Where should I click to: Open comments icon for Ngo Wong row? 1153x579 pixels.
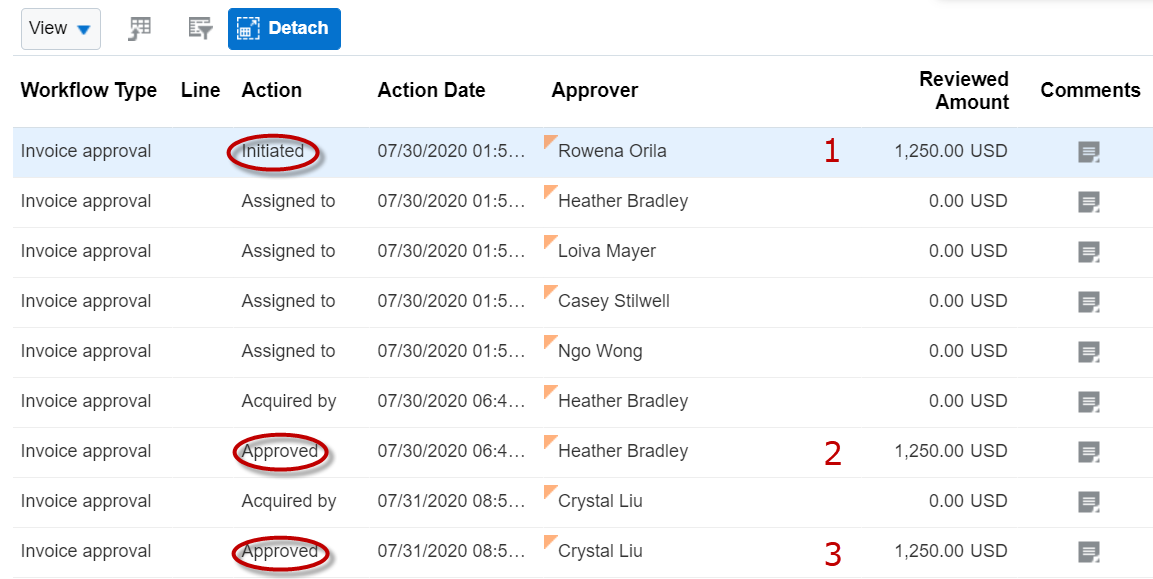pyautogui.click(x=1089, y=352)
